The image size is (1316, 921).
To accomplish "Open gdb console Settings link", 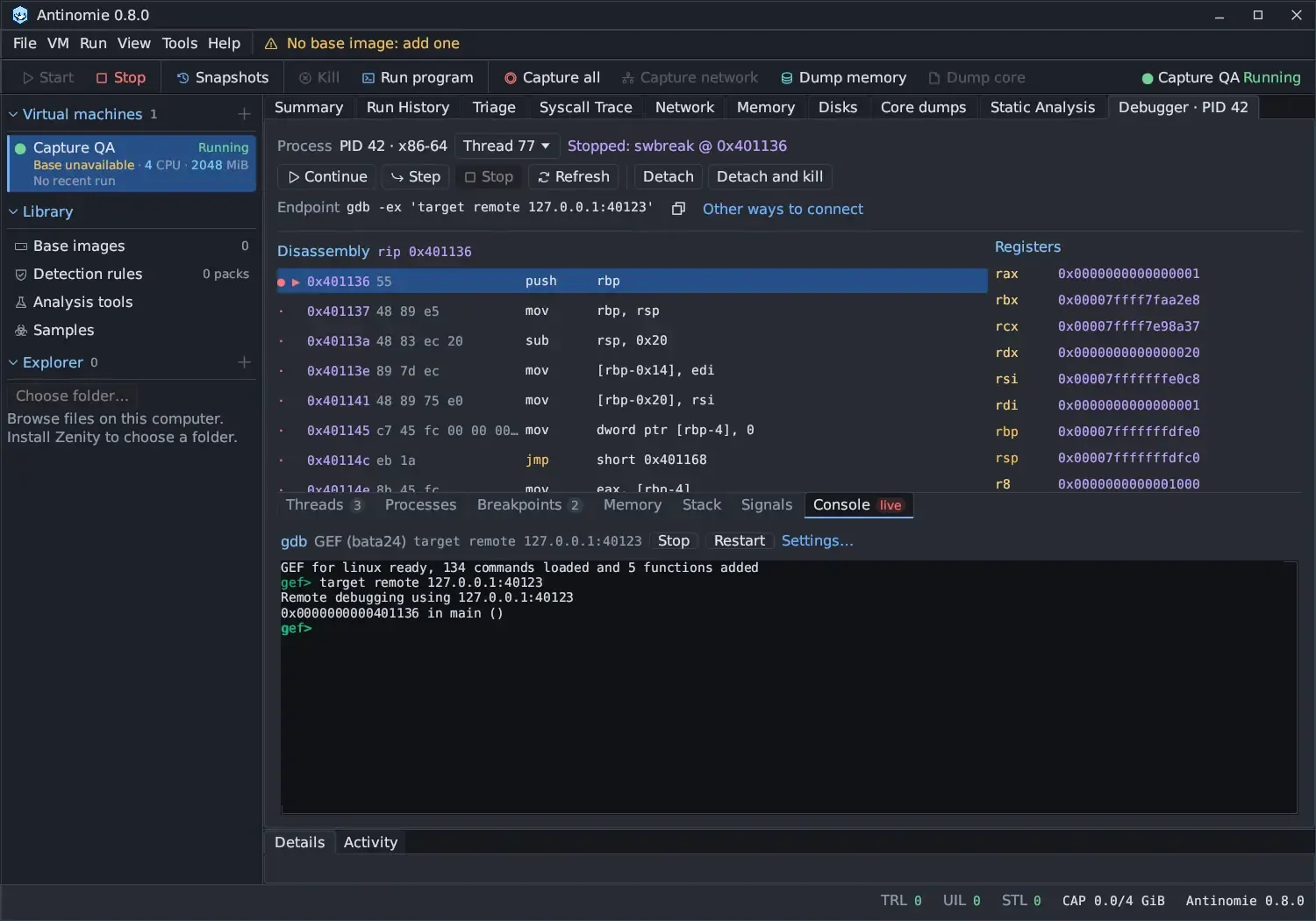I will click(x=817, y=541).
